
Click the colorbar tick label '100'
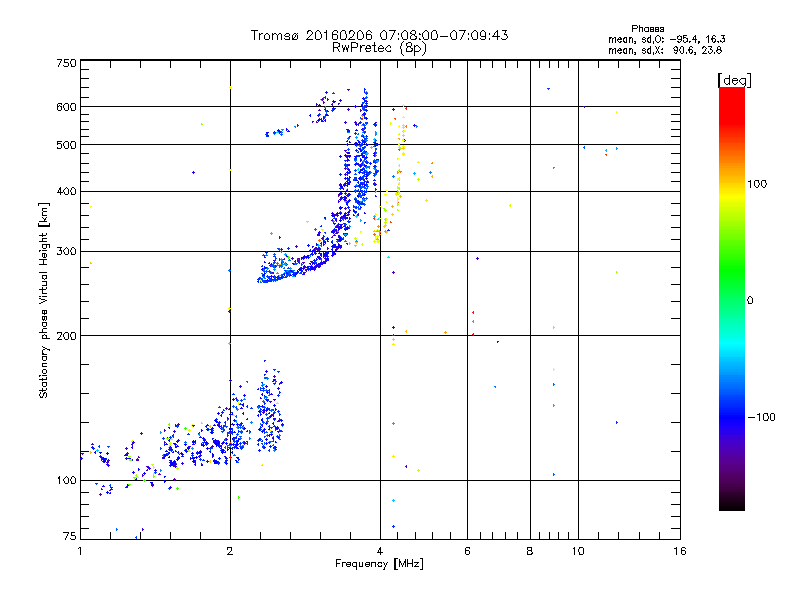[757, 184]
